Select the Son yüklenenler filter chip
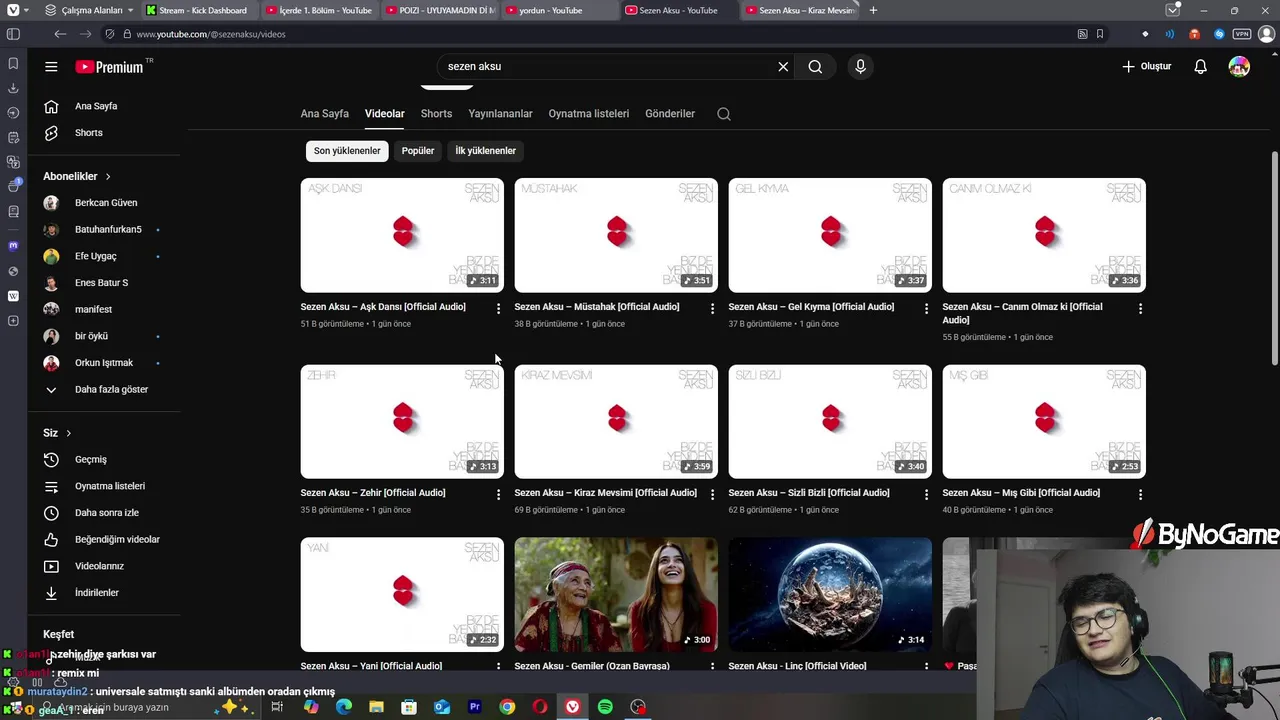The height and width of the screenshot is (720, 1280). [x=347, y=151]
